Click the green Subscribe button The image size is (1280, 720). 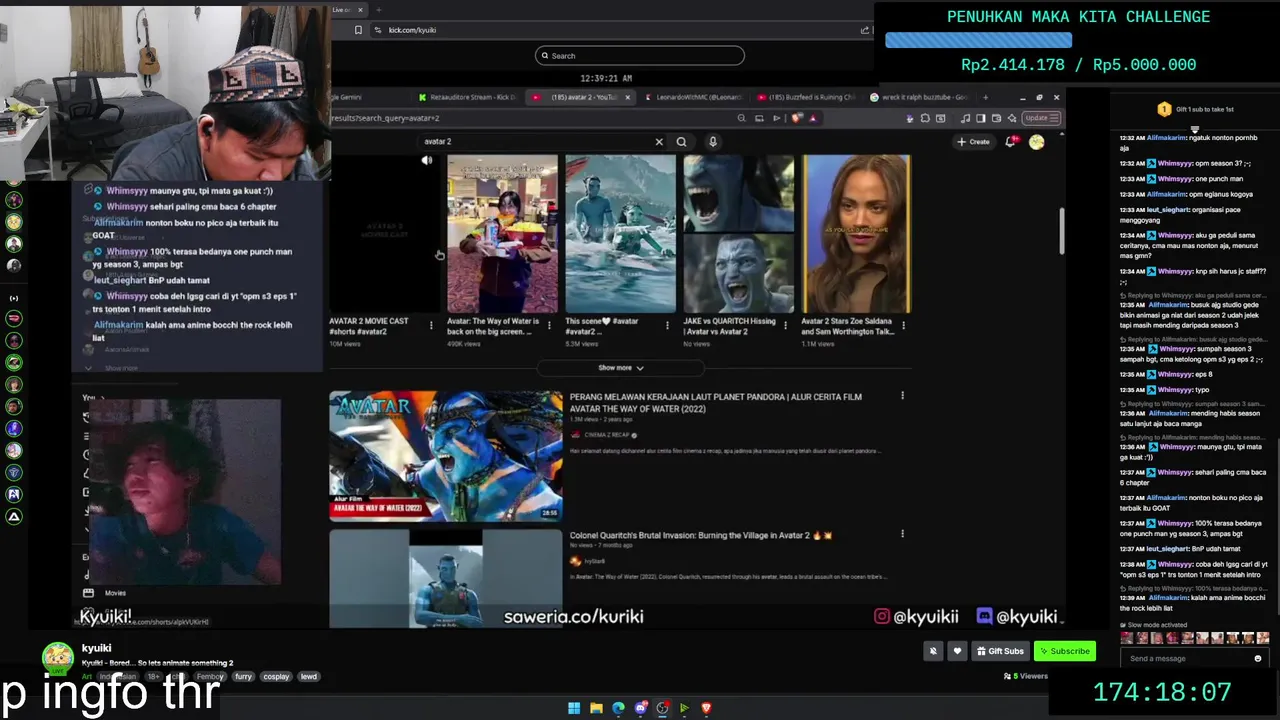coord(1064,651)
